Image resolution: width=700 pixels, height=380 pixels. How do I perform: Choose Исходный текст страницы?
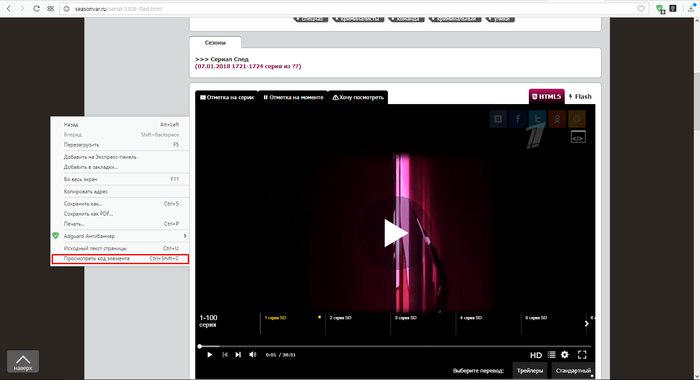[x=121, y=248]
